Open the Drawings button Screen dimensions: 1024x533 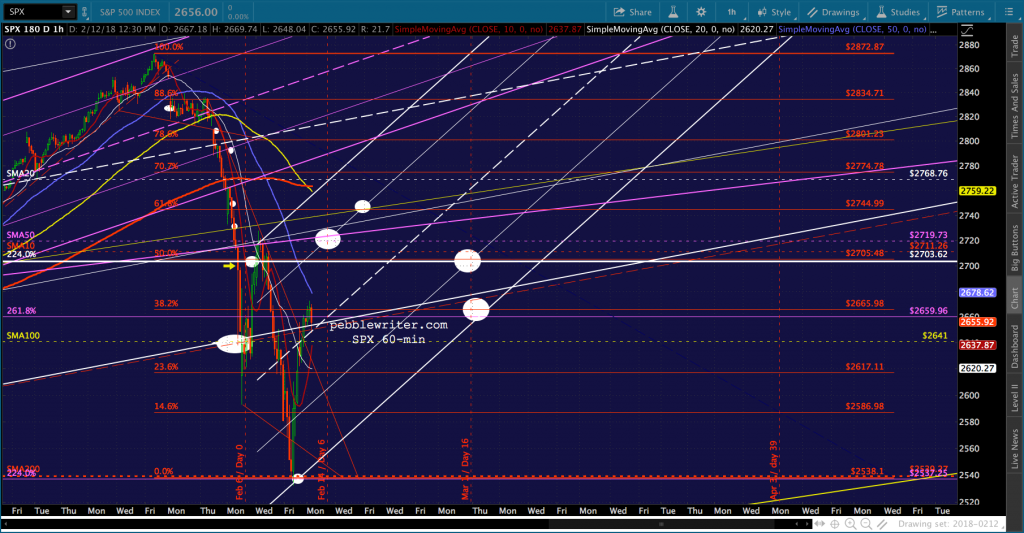coord(833,12)
